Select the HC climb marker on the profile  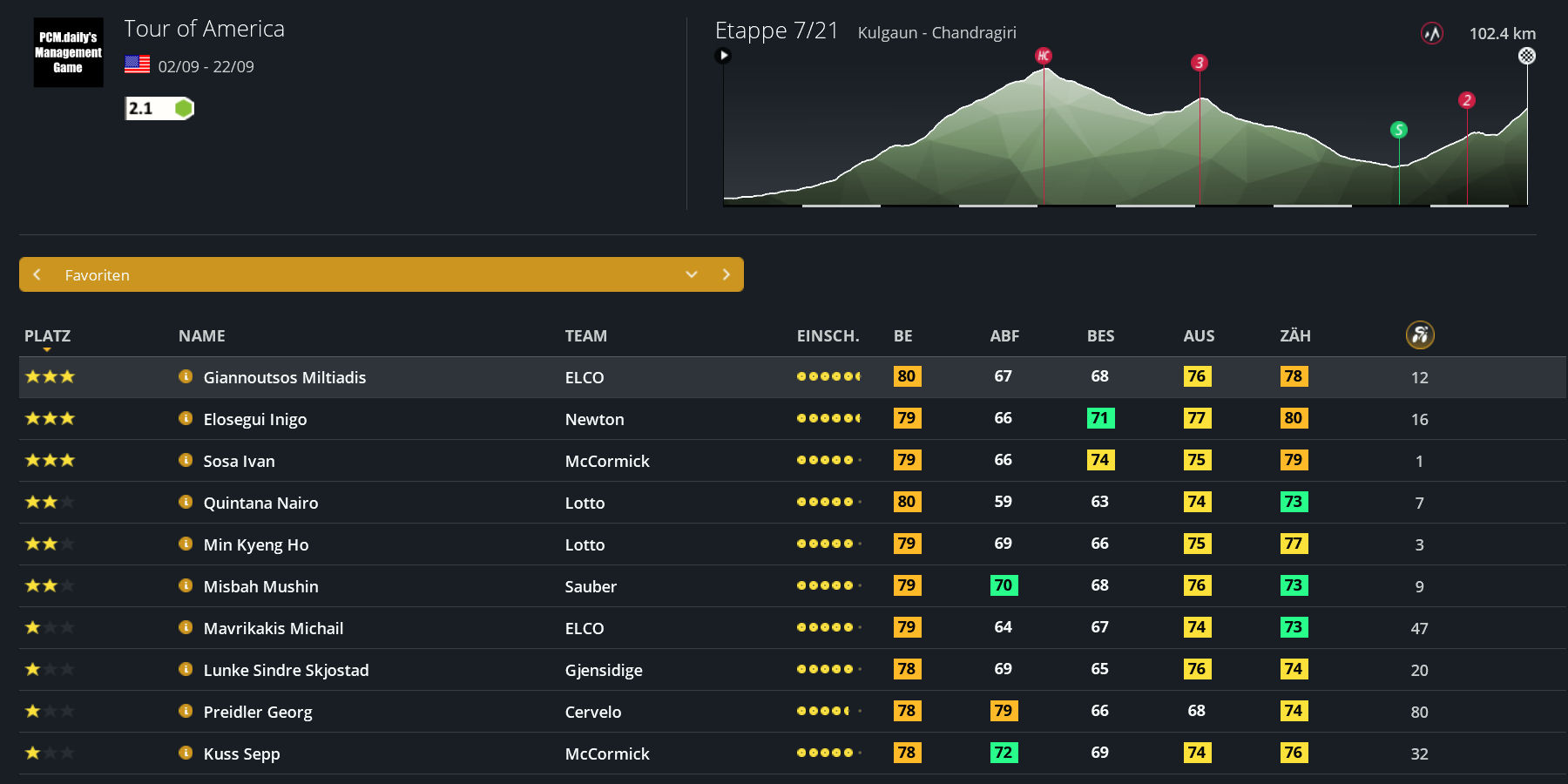(x=1044, y=56)
